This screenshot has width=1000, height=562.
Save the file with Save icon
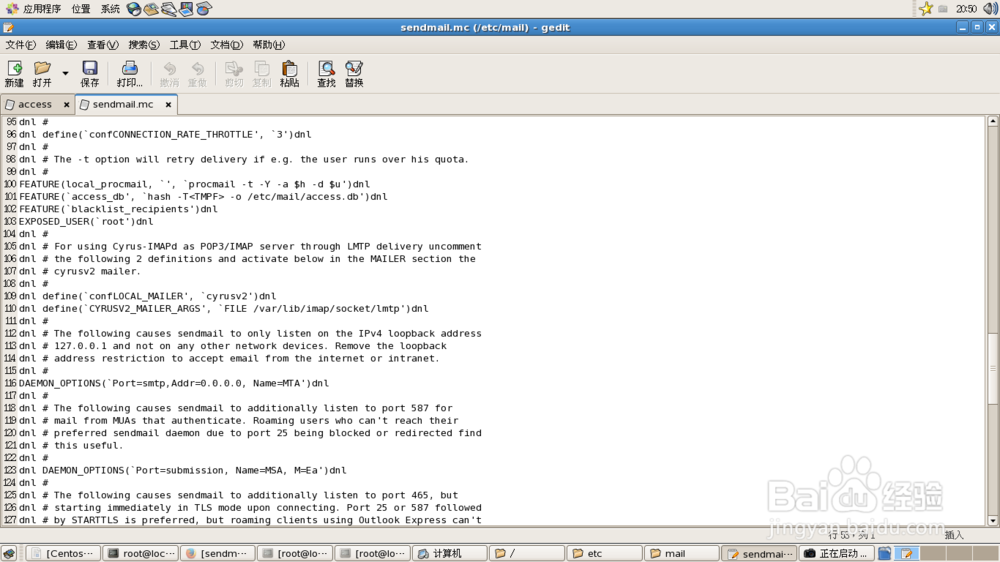(x=90, y=74)
